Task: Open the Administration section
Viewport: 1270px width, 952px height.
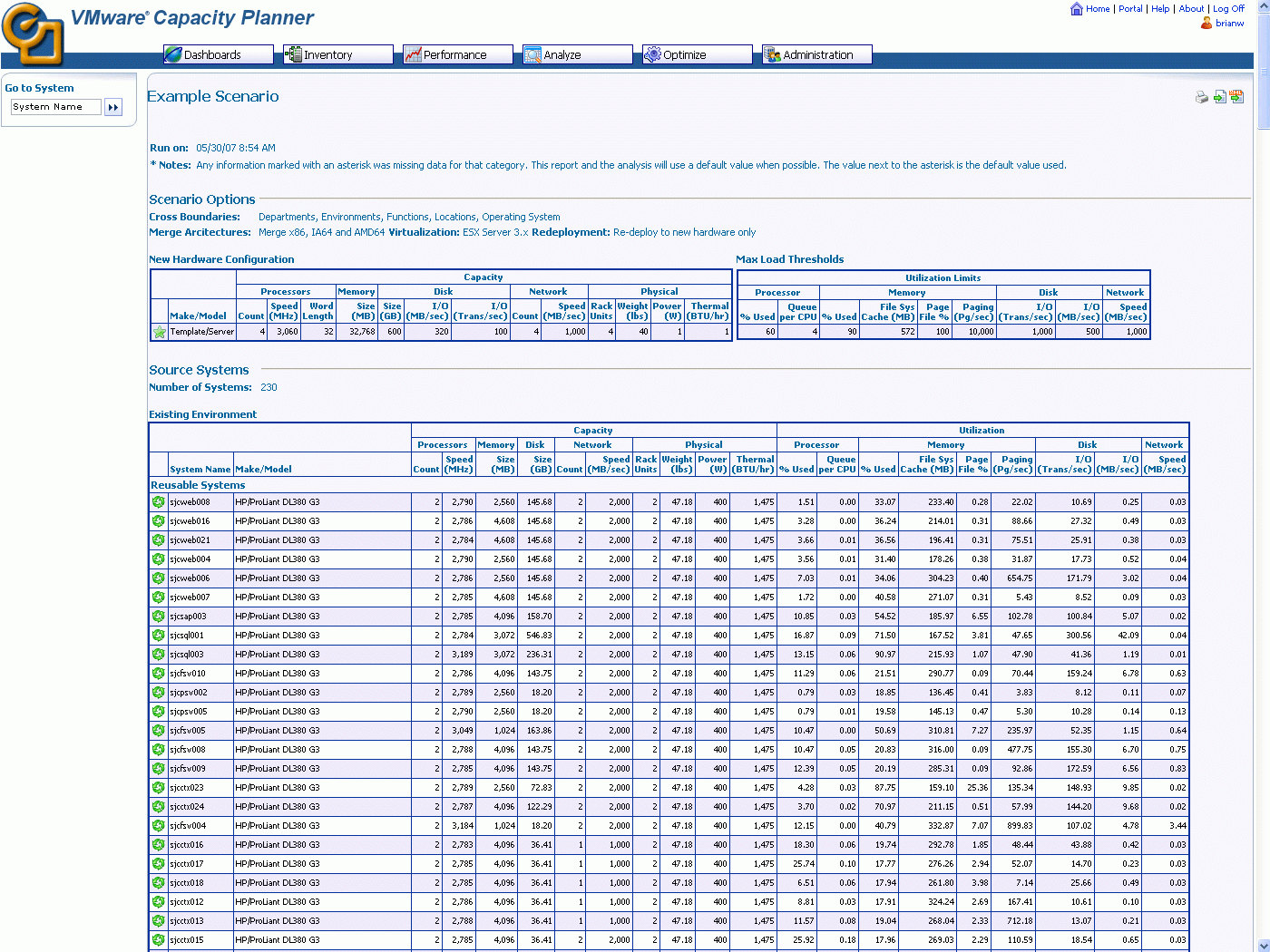Action: [x=816, y=53]
